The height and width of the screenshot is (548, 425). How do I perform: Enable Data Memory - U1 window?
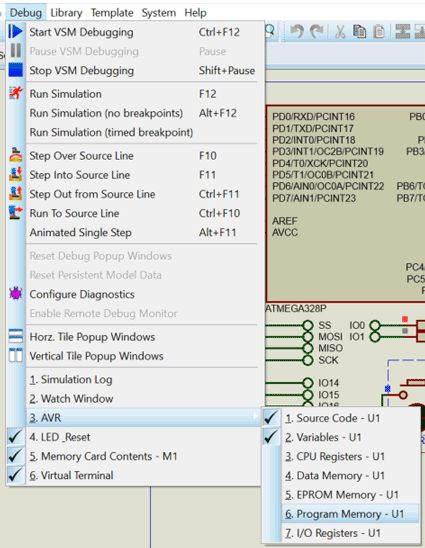coord(341,476)
